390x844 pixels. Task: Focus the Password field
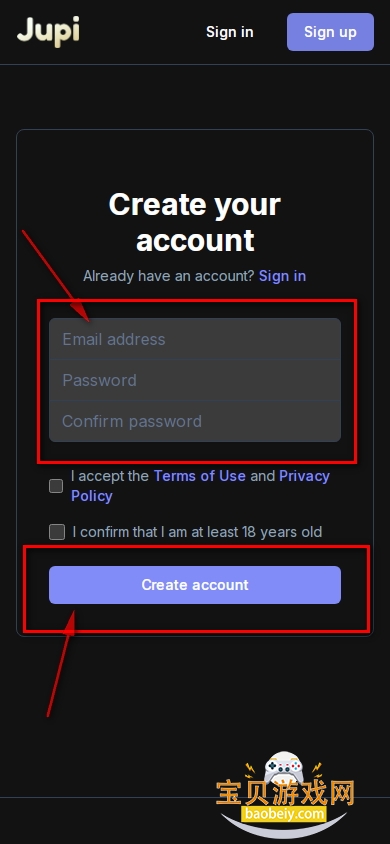point(195,380)
